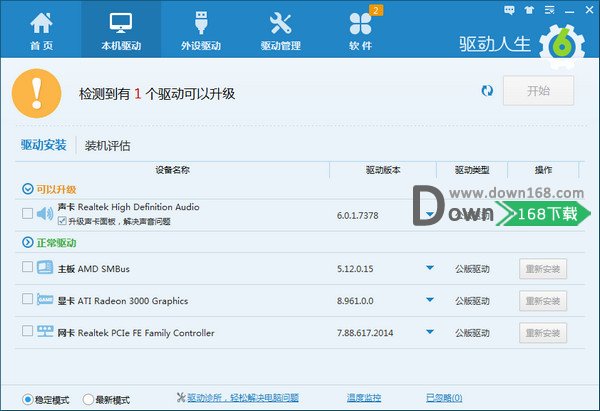
Task: Click the version text 7.88.617.2014
Action: point(365,333)
